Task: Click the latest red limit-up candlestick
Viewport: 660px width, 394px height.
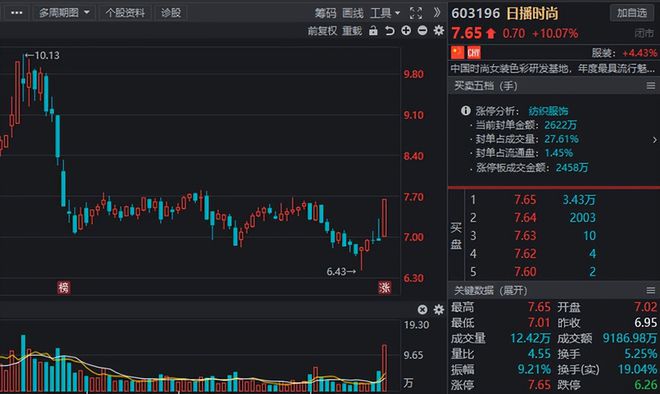Action: click(x=384, y=218)
